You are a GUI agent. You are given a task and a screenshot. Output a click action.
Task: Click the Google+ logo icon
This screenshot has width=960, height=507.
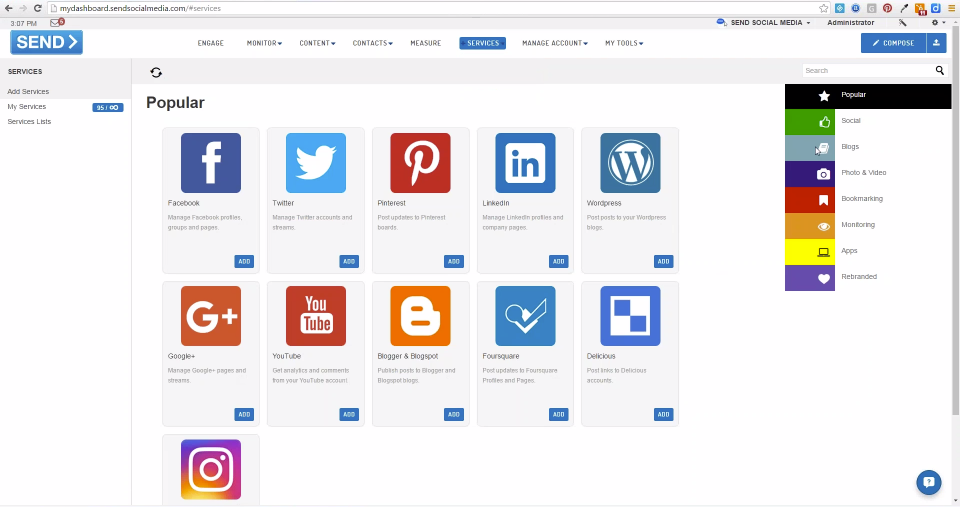pos(211,316)
